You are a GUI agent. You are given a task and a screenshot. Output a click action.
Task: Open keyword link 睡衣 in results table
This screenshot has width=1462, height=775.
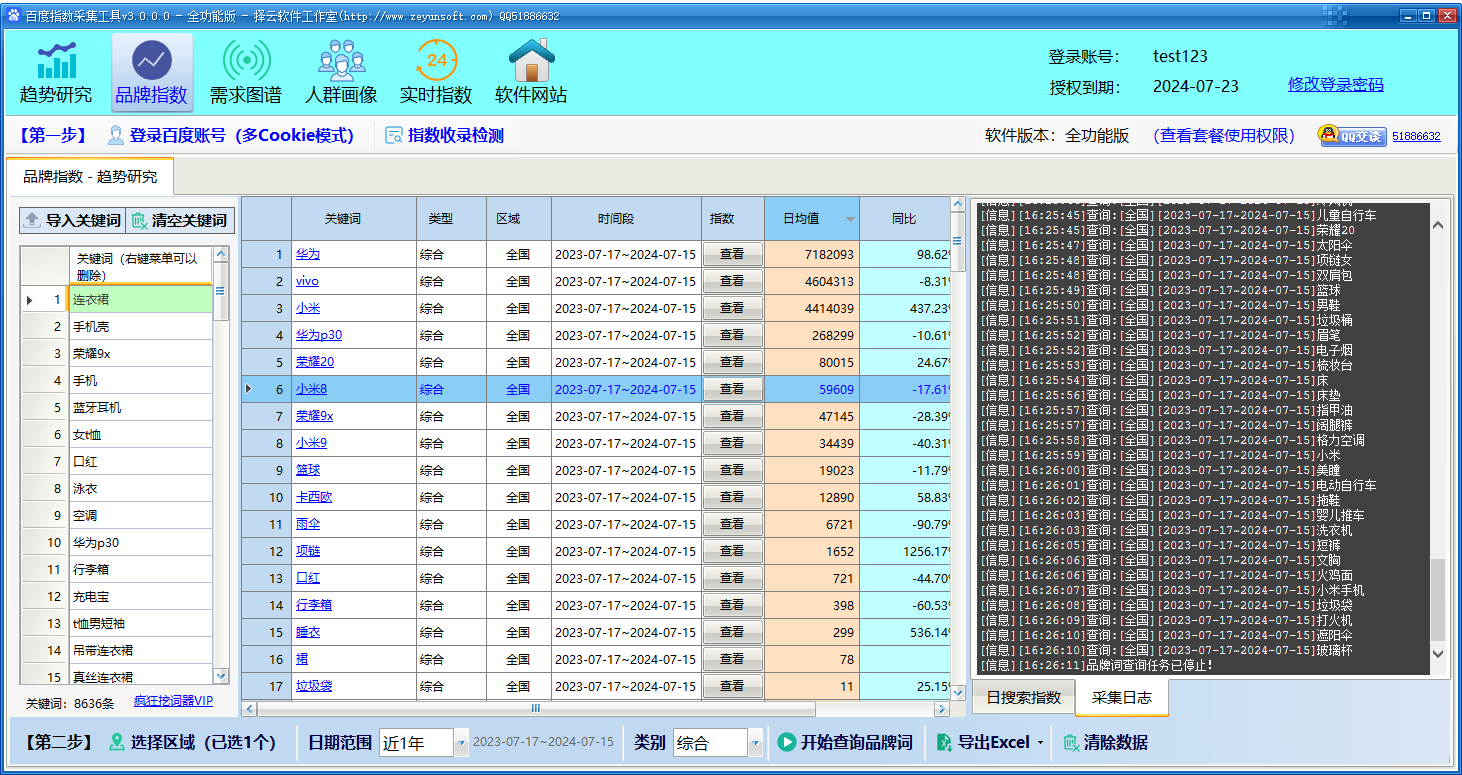pyautogui.click(x=308, y=632)
